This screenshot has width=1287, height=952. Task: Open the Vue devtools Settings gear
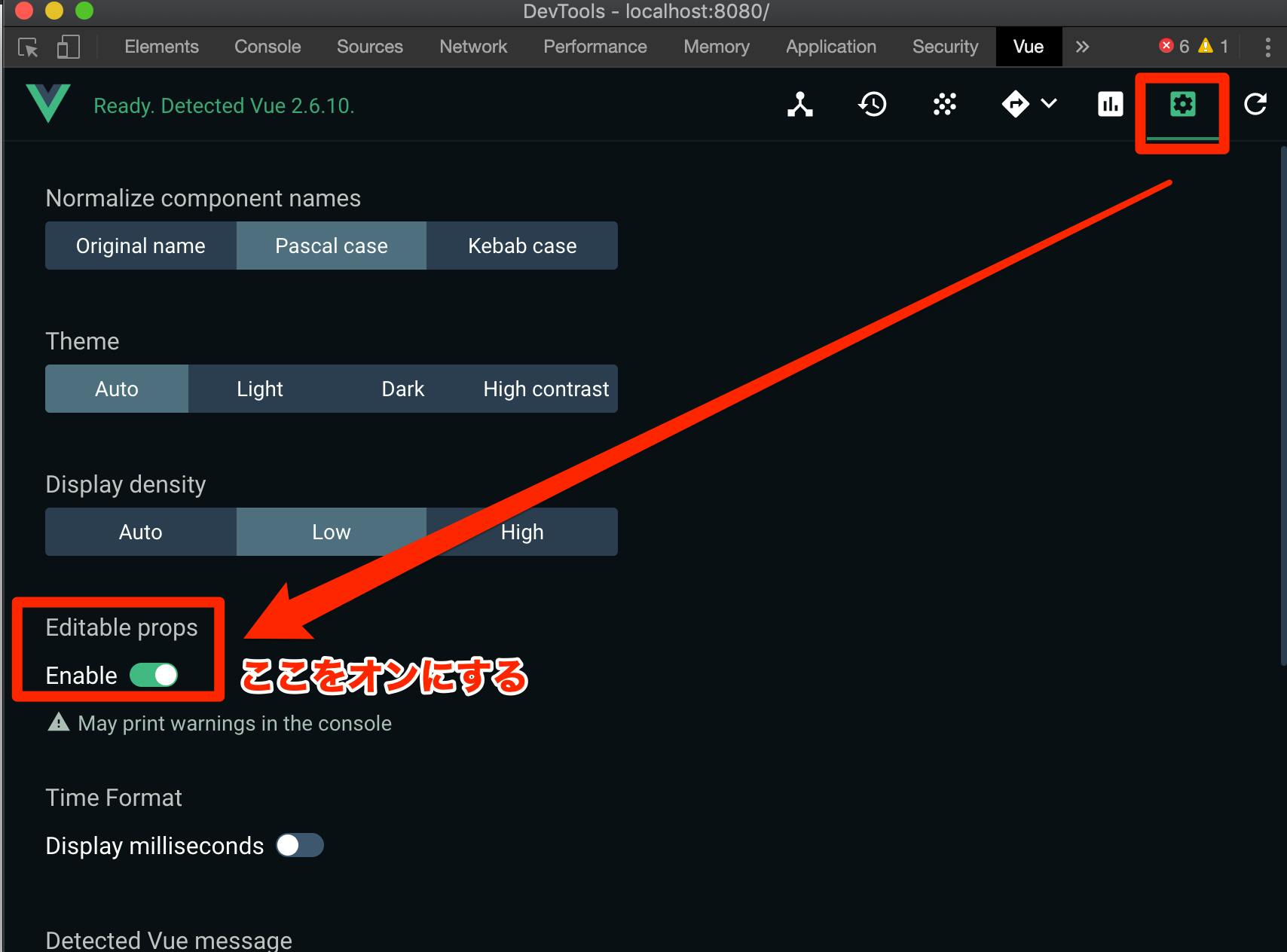(1182, 104)
